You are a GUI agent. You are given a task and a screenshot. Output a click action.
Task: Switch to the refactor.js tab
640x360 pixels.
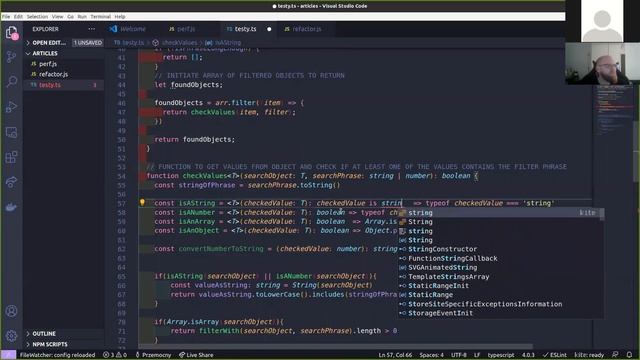(307, 29)
